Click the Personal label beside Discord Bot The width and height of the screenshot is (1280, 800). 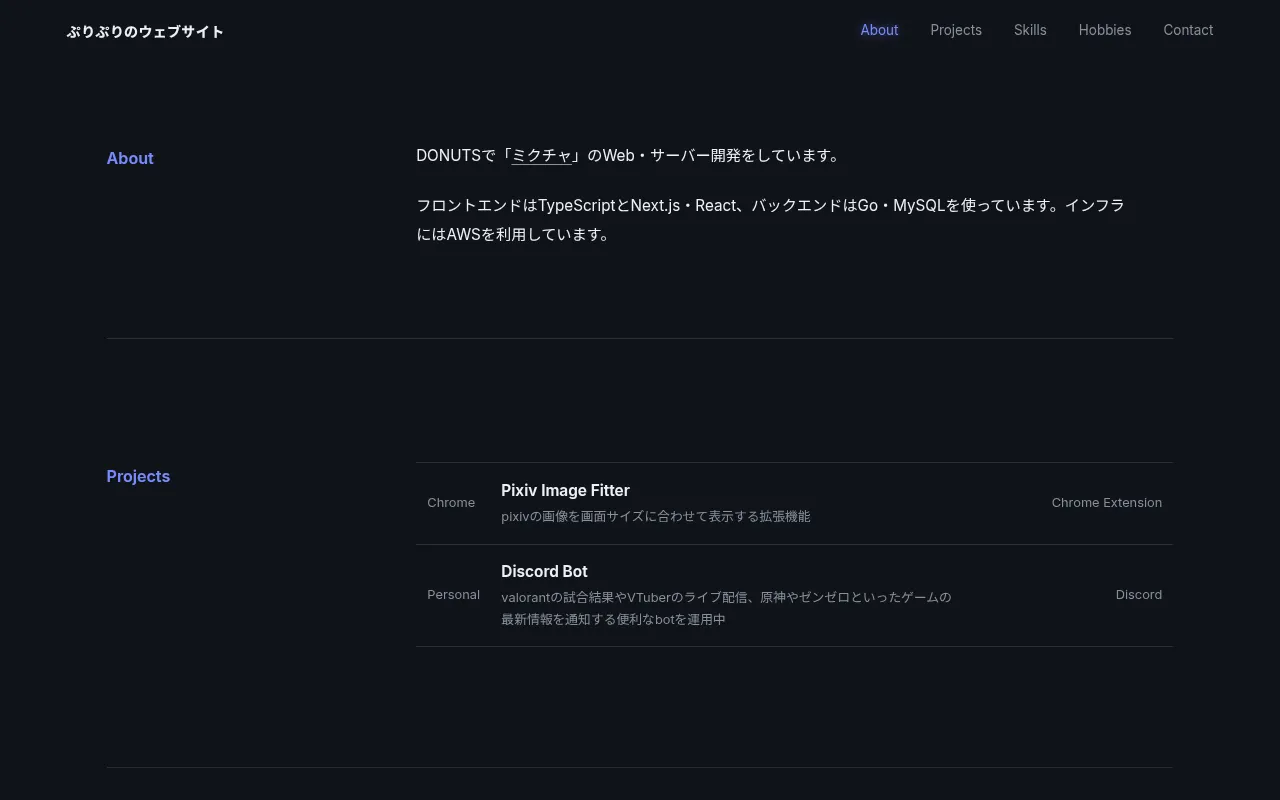453,595
